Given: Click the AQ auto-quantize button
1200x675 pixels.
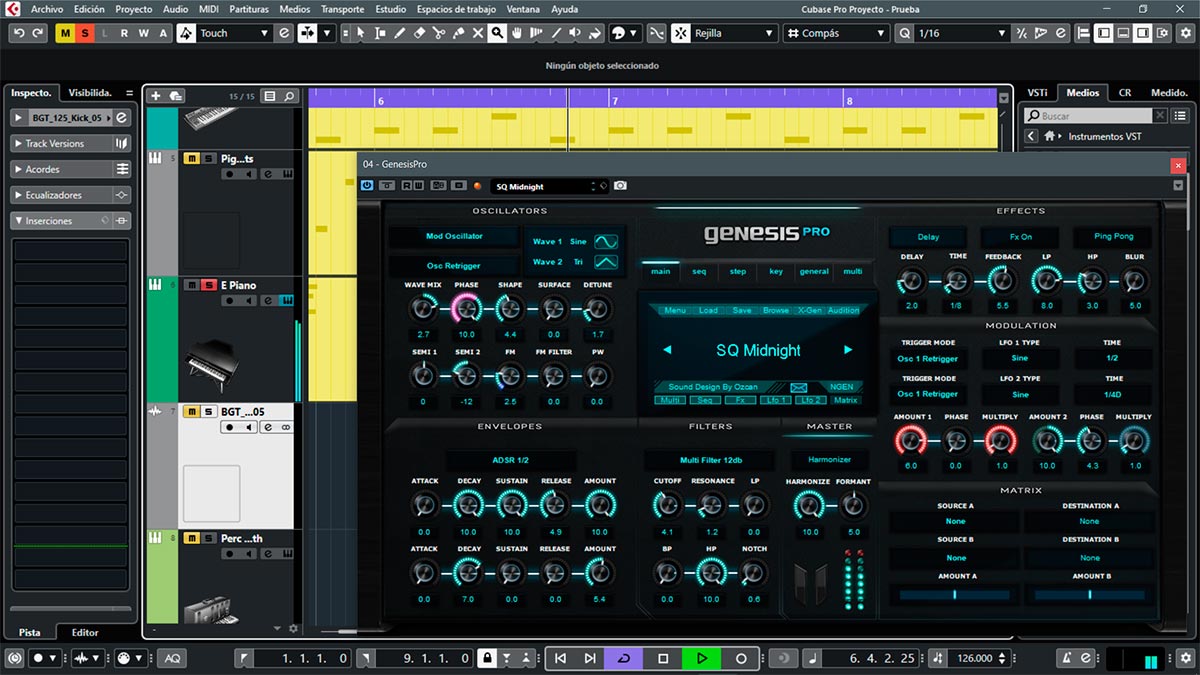Looking at the screenshot, I should click(173, 658).
